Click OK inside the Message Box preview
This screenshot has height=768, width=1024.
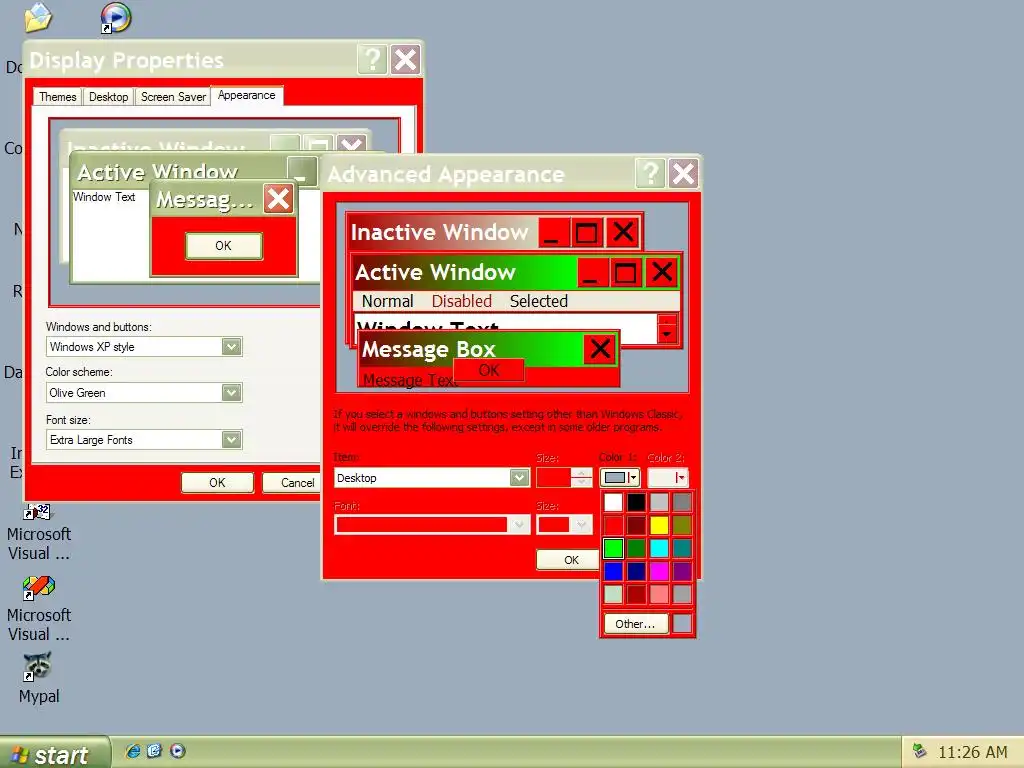click(x=488, y=370)
